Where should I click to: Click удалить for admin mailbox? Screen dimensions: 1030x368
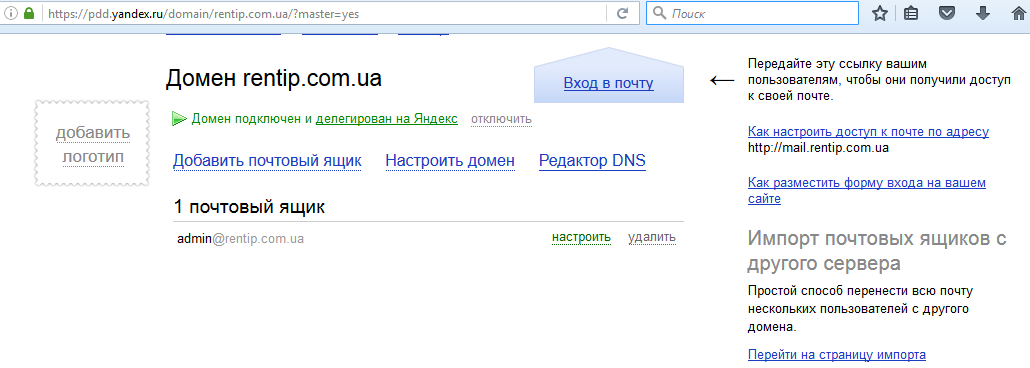pyautogui.click(x=652, y=237)
